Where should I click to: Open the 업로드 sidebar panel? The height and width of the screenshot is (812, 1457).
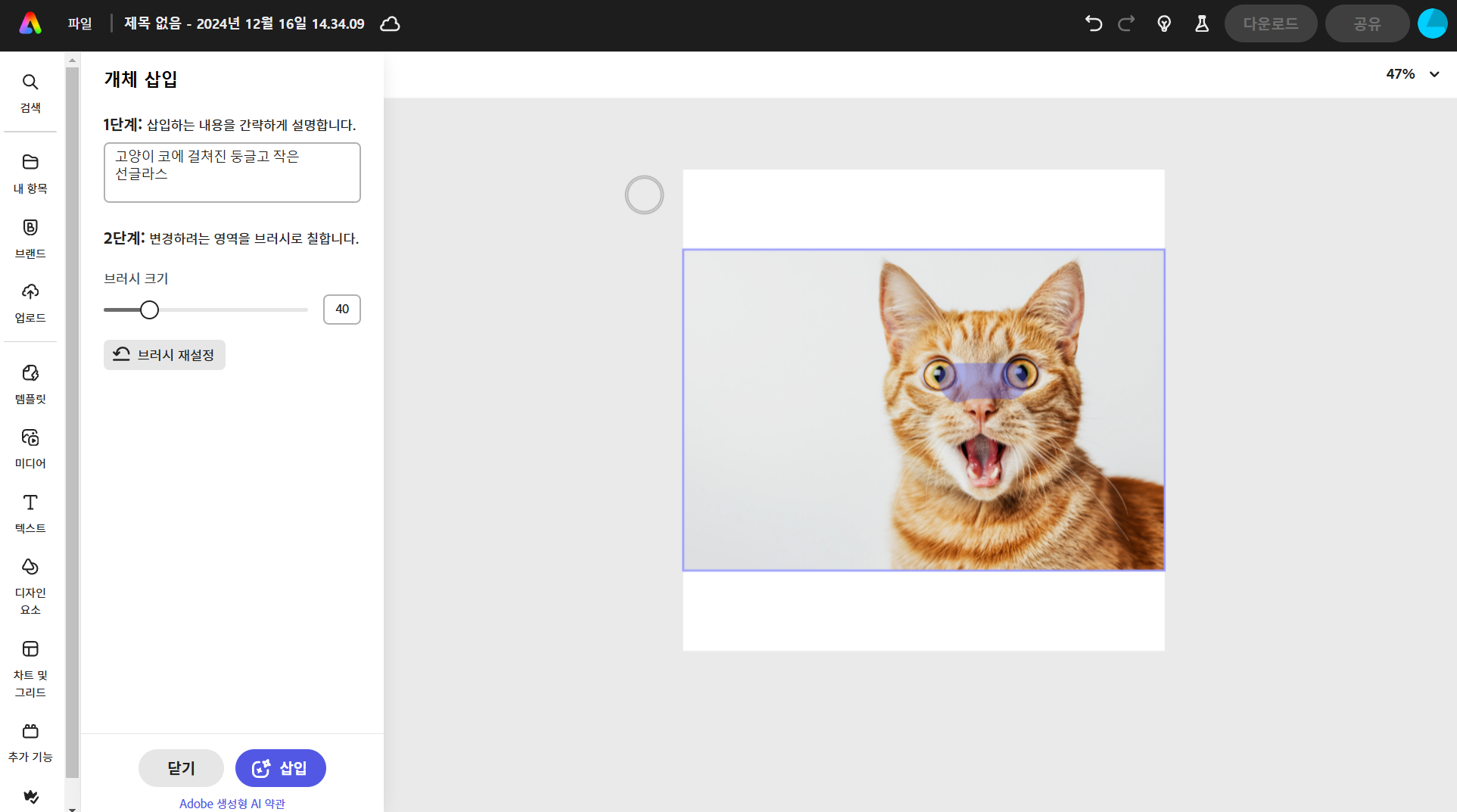[x=30, y=303]
